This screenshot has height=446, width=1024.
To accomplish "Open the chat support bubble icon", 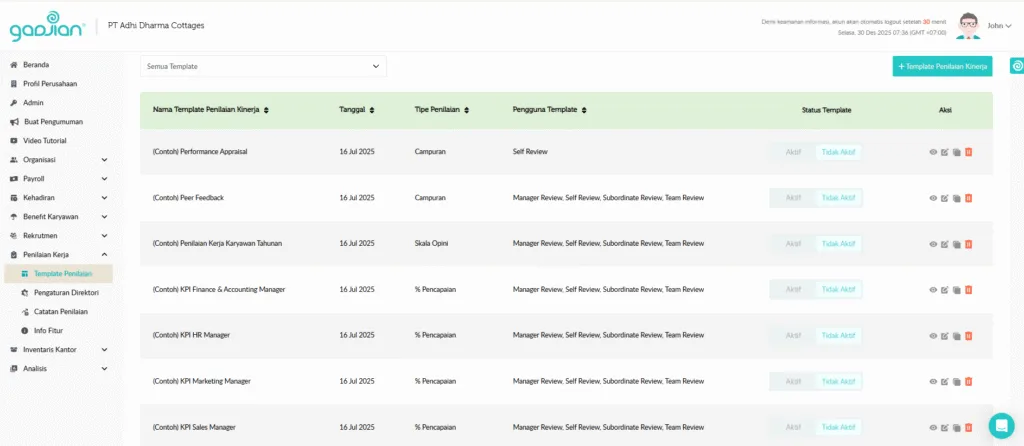I will click(x=1000, y=425).
